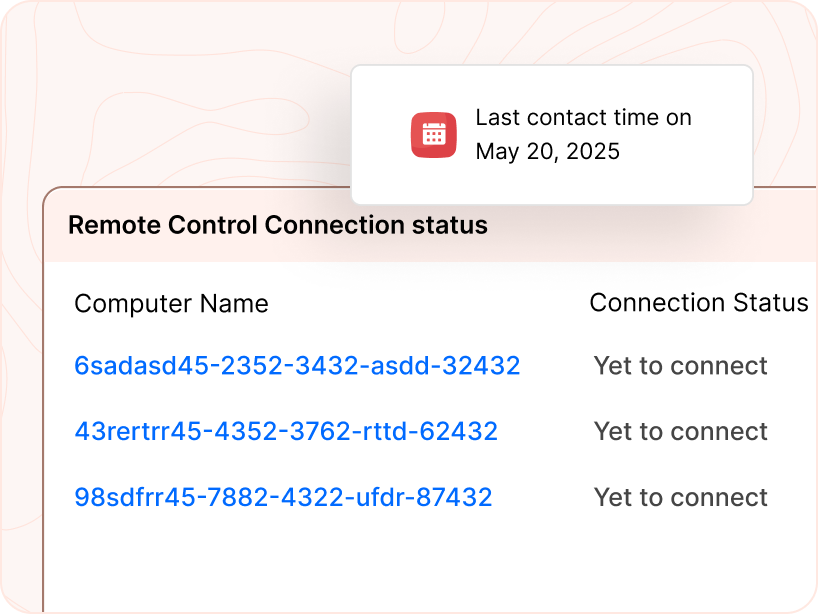
Task: Click the word 'Yet' in the 98sdfrr45 row
Action: click(613, 498)
